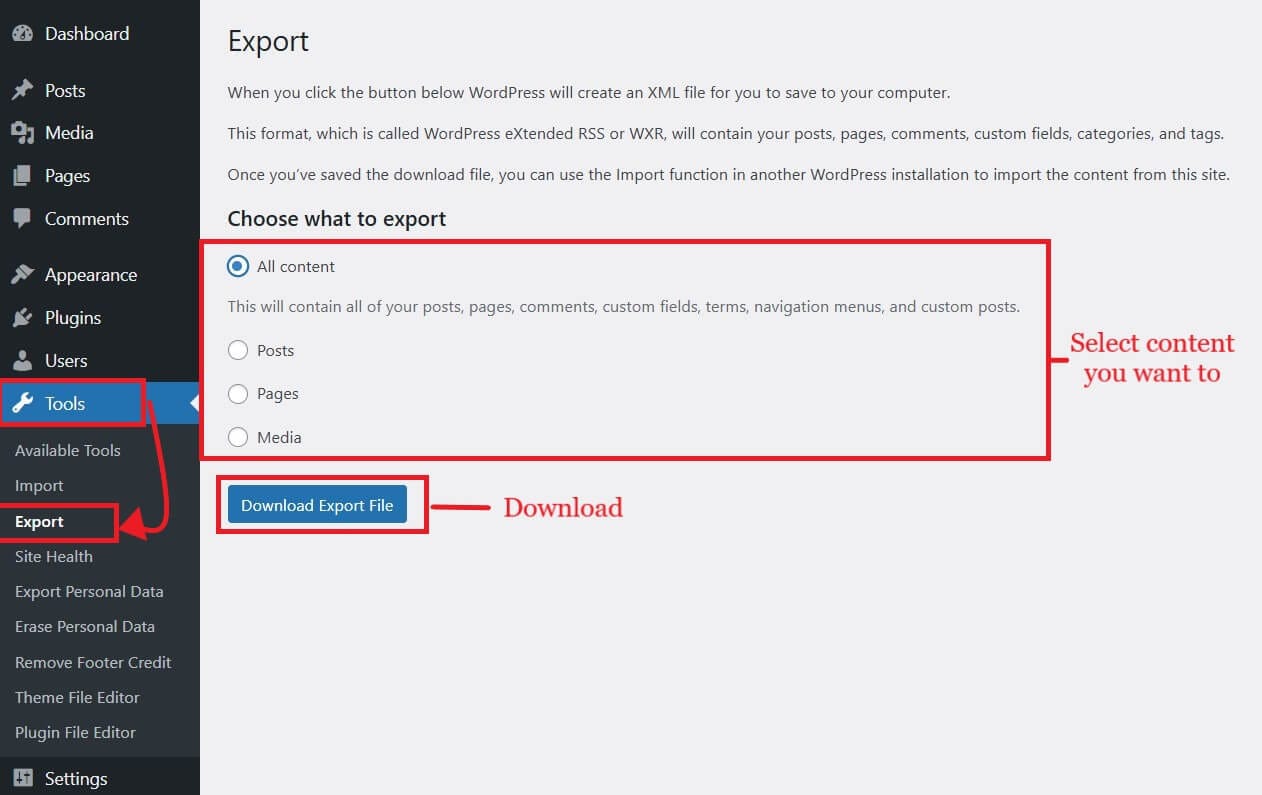The image size is (1262, 795).
Task: Open Theme File Editor link
Action: click(x=77, y=697)
